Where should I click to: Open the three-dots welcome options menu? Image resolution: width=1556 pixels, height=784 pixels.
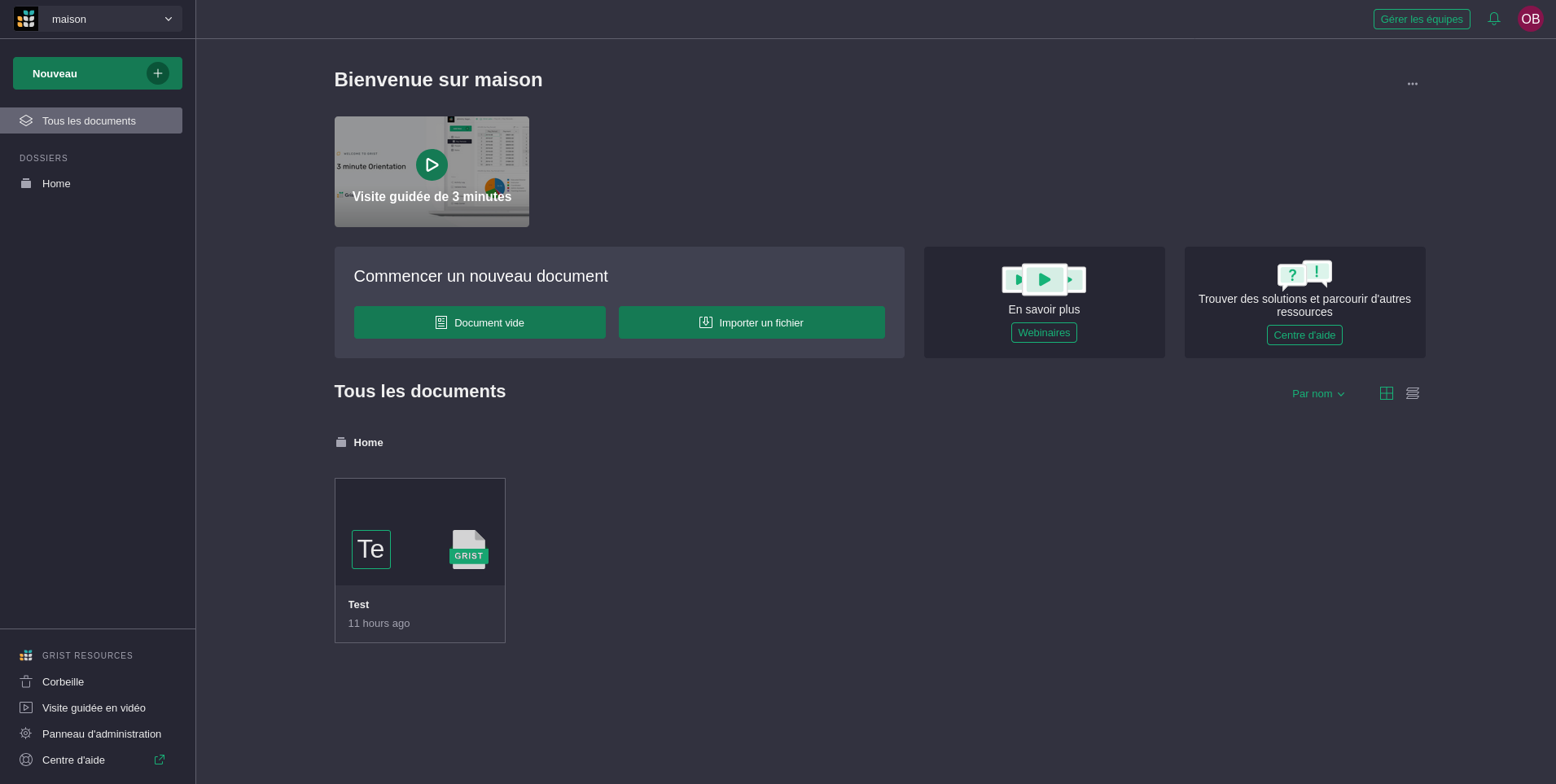click(1413, 84)
